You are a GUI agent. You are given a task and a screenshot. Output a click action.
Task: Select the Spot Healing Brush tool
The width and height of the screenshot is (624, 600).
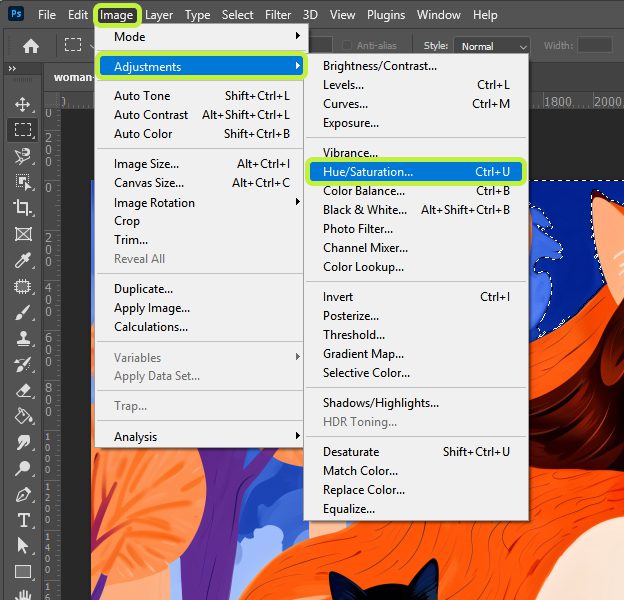point(23,286)
